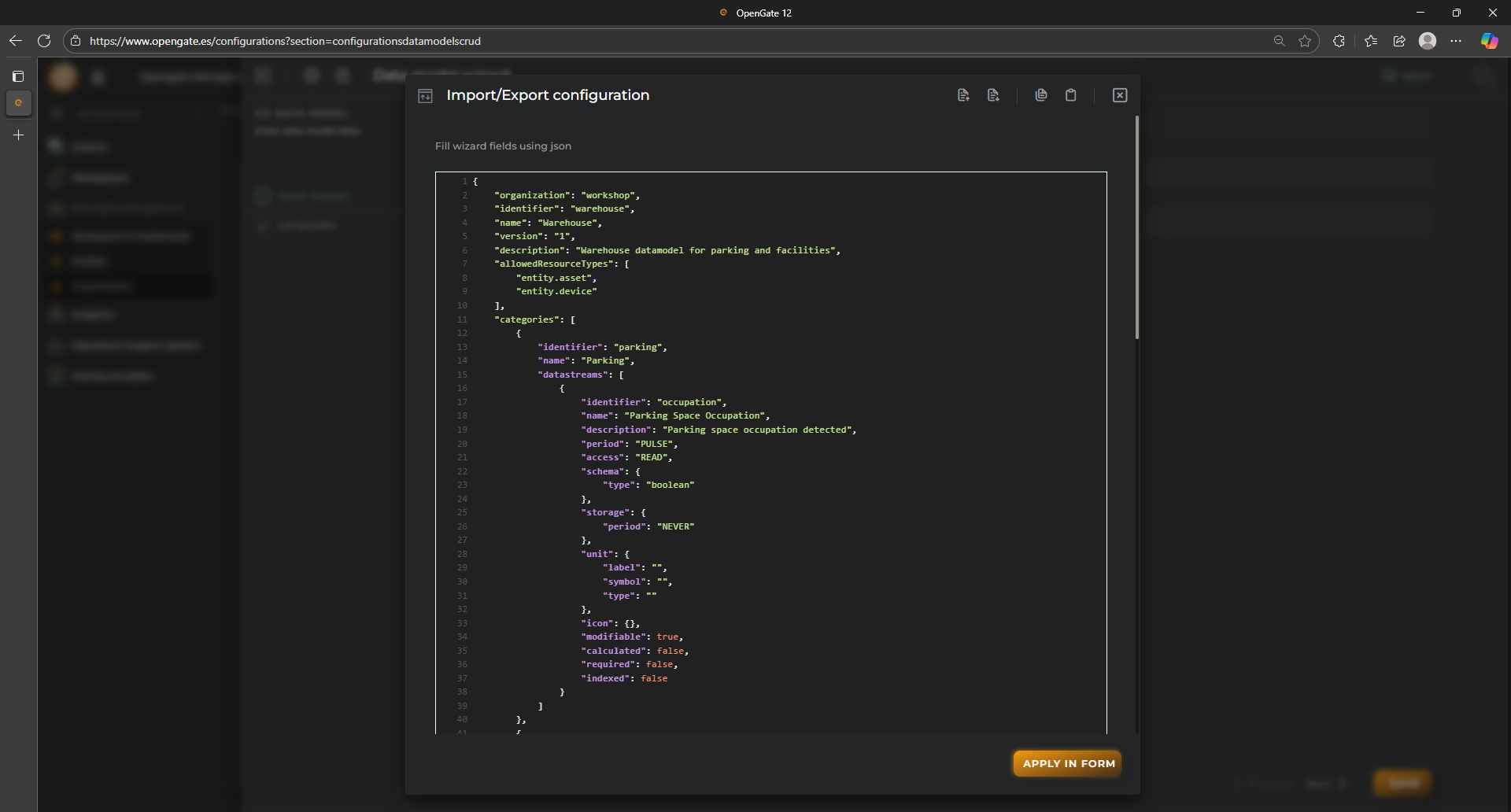
Task: Open new tab with plus icon in sidebar
Action: point(19,135)
